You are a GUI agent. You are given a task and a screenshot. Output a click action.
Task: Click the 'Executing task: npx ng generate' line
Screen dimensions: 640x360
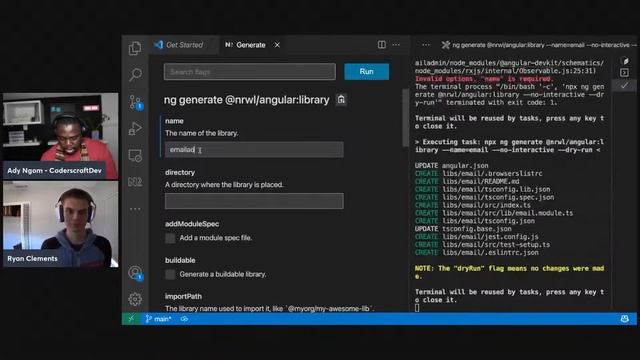[509, 146]
